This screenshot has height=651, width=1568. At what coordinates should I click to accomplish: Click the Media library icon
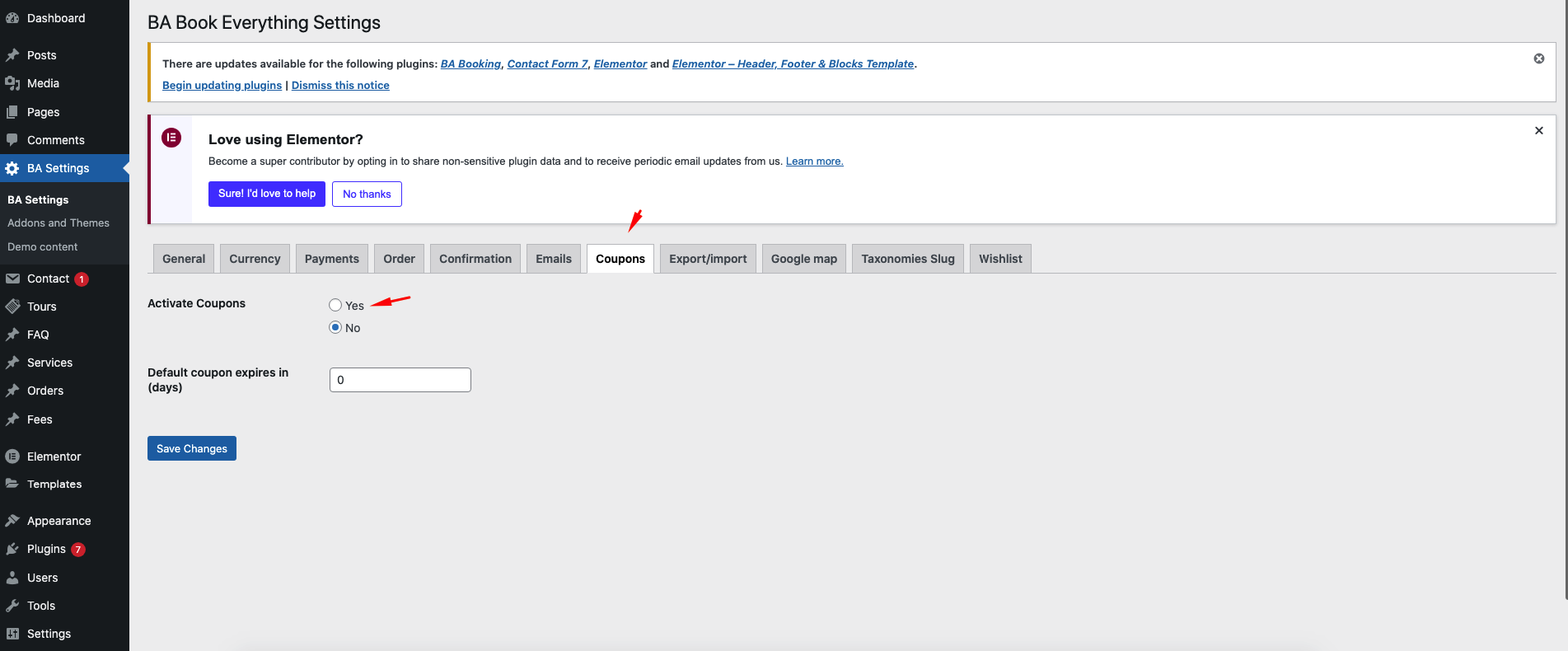coord(12,83)
